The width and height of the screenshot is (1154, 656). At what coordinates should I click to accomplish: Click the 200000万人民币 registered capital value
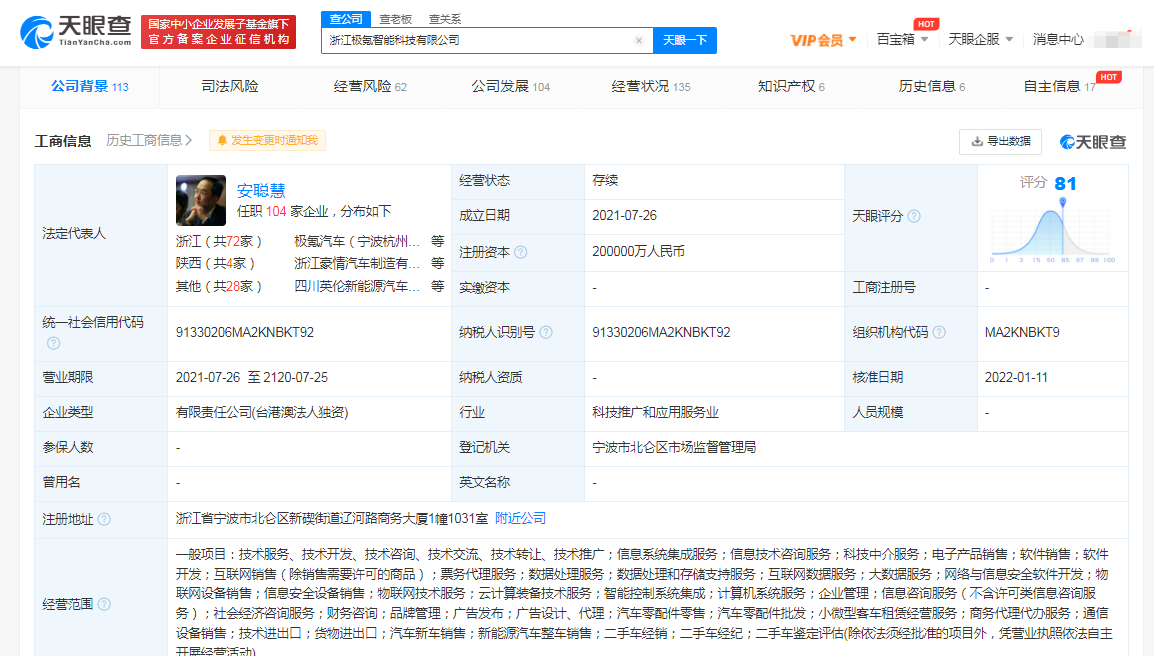tap(638, 251)
